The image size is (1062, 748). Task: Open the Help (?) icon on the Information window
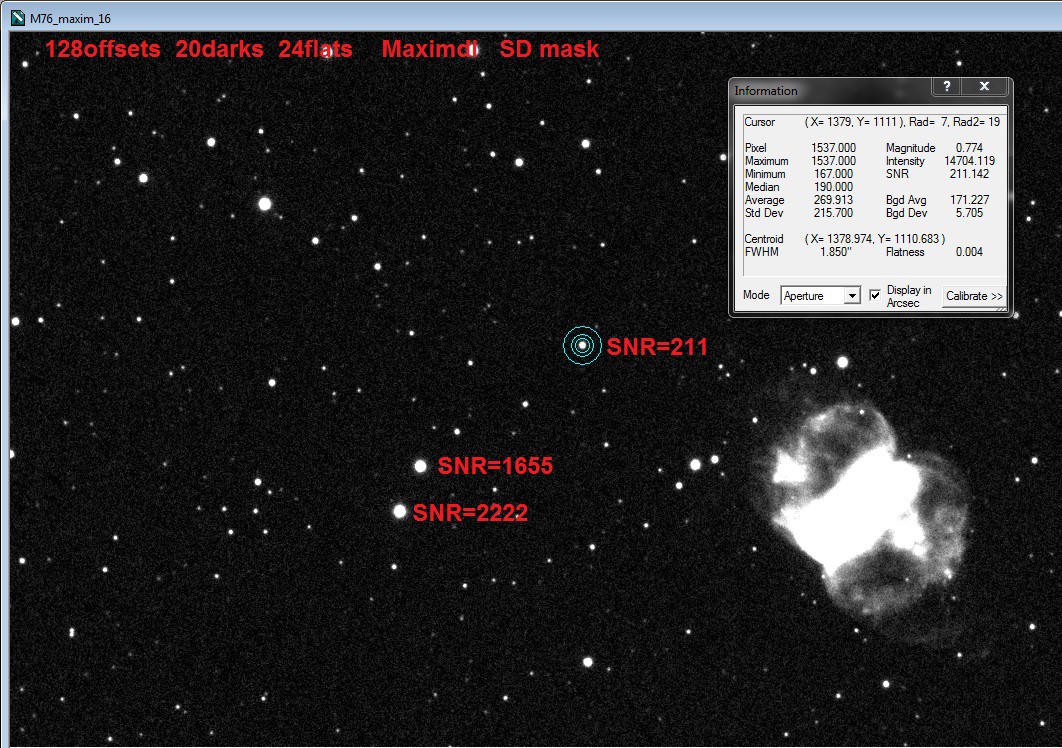tap(946, 86)
